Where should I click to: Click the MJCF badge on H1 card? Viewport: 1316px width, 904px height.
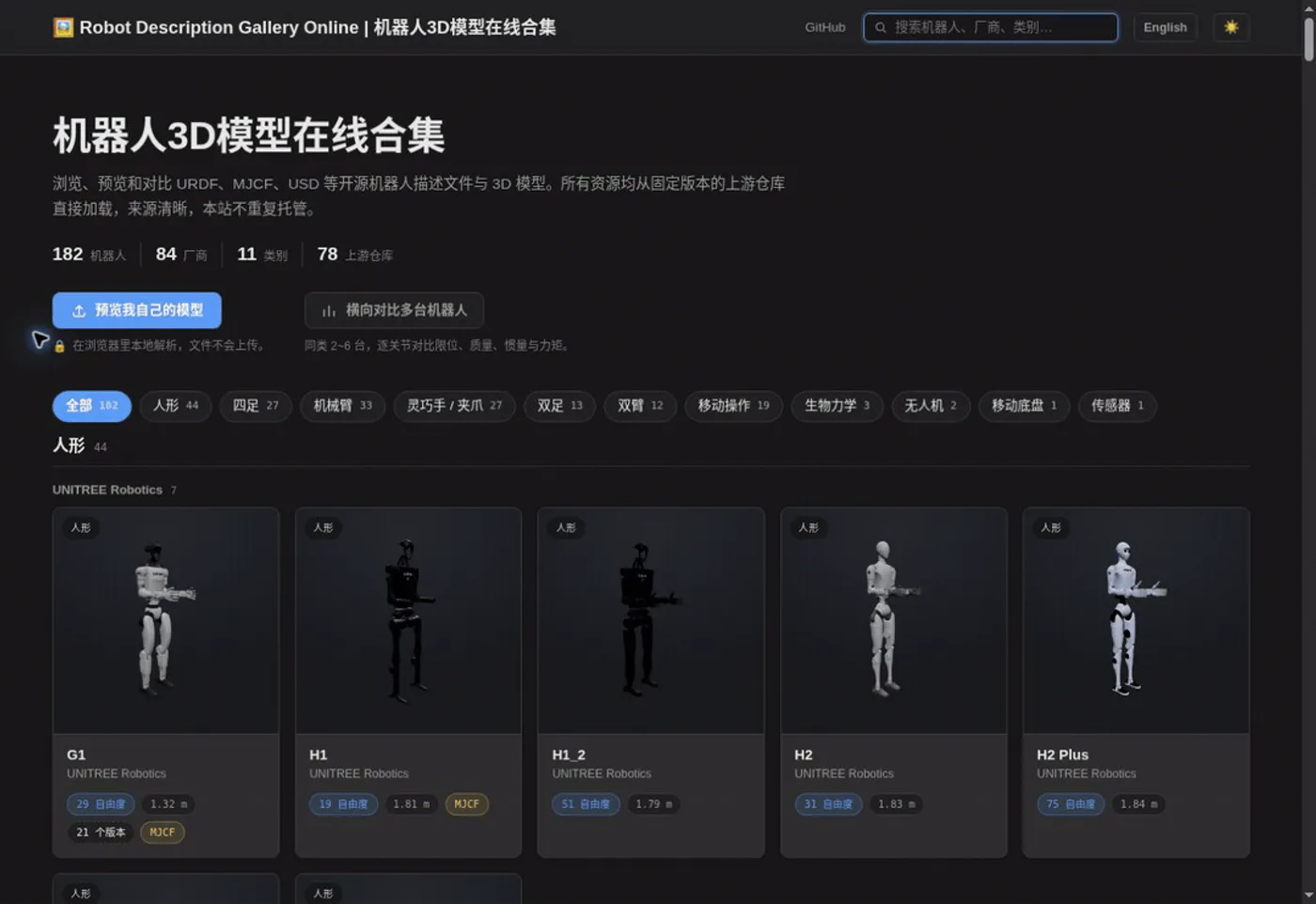click(466, 804)
